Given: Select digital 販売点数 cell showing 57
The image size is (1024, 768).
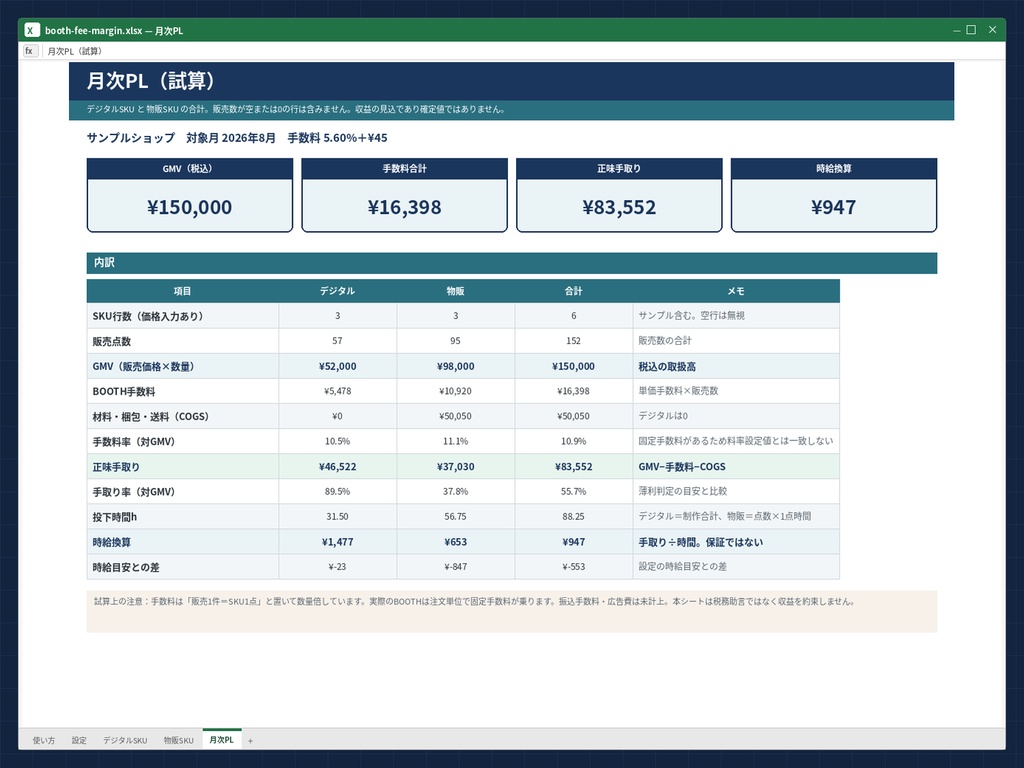Looking at the screenshot, I should tap(338, 341).
